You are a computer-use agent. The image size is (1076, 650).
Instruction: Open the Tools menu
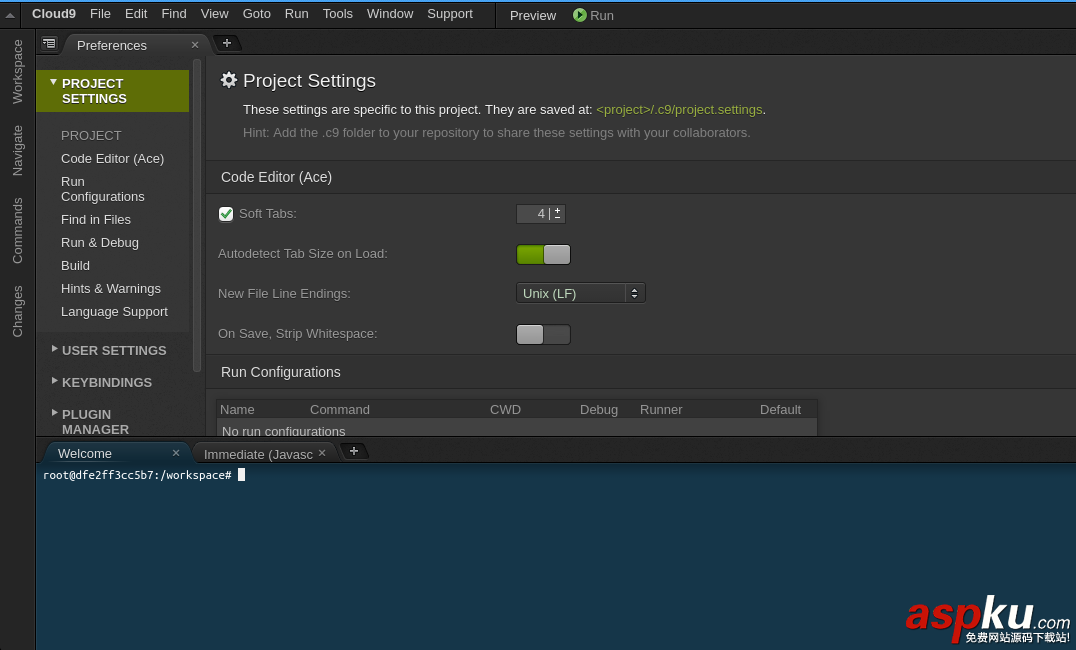tap(338, 14)
